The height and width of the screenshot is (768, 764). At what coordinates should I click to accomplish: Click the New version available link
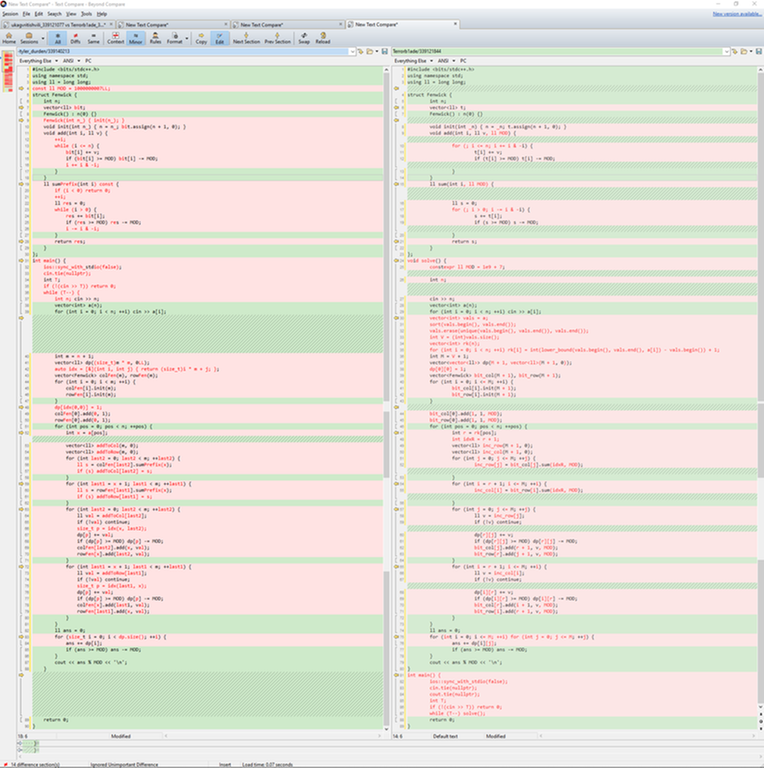pos(735,14)
